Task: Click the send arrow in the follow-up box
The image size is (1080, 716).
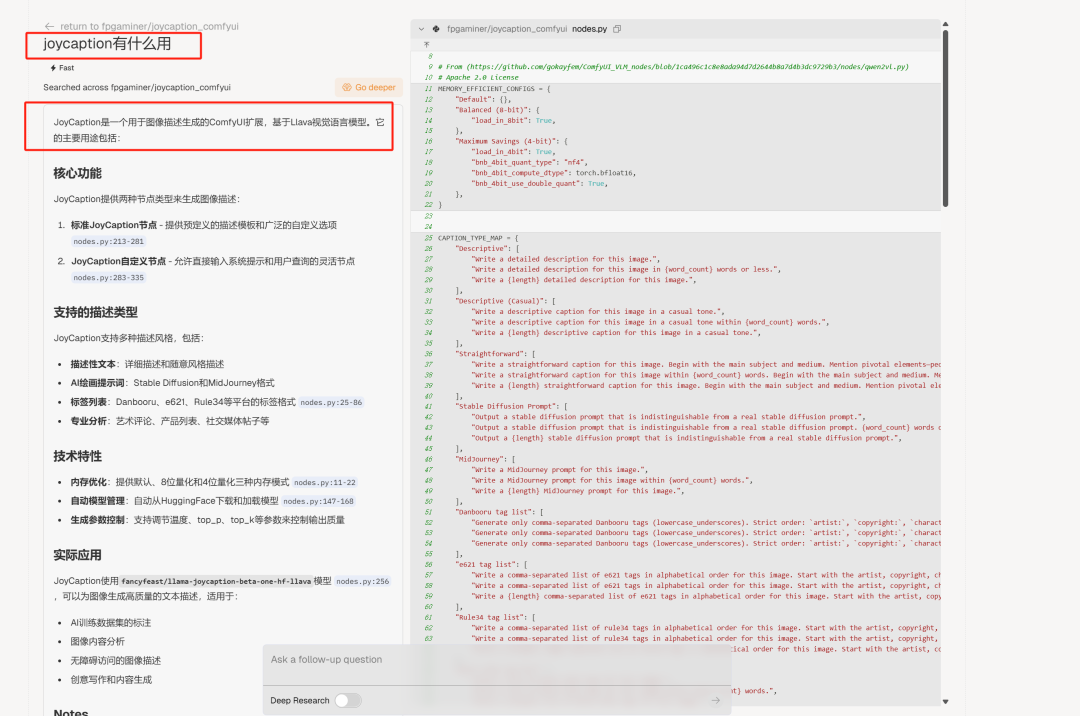Action: (716, 700)
